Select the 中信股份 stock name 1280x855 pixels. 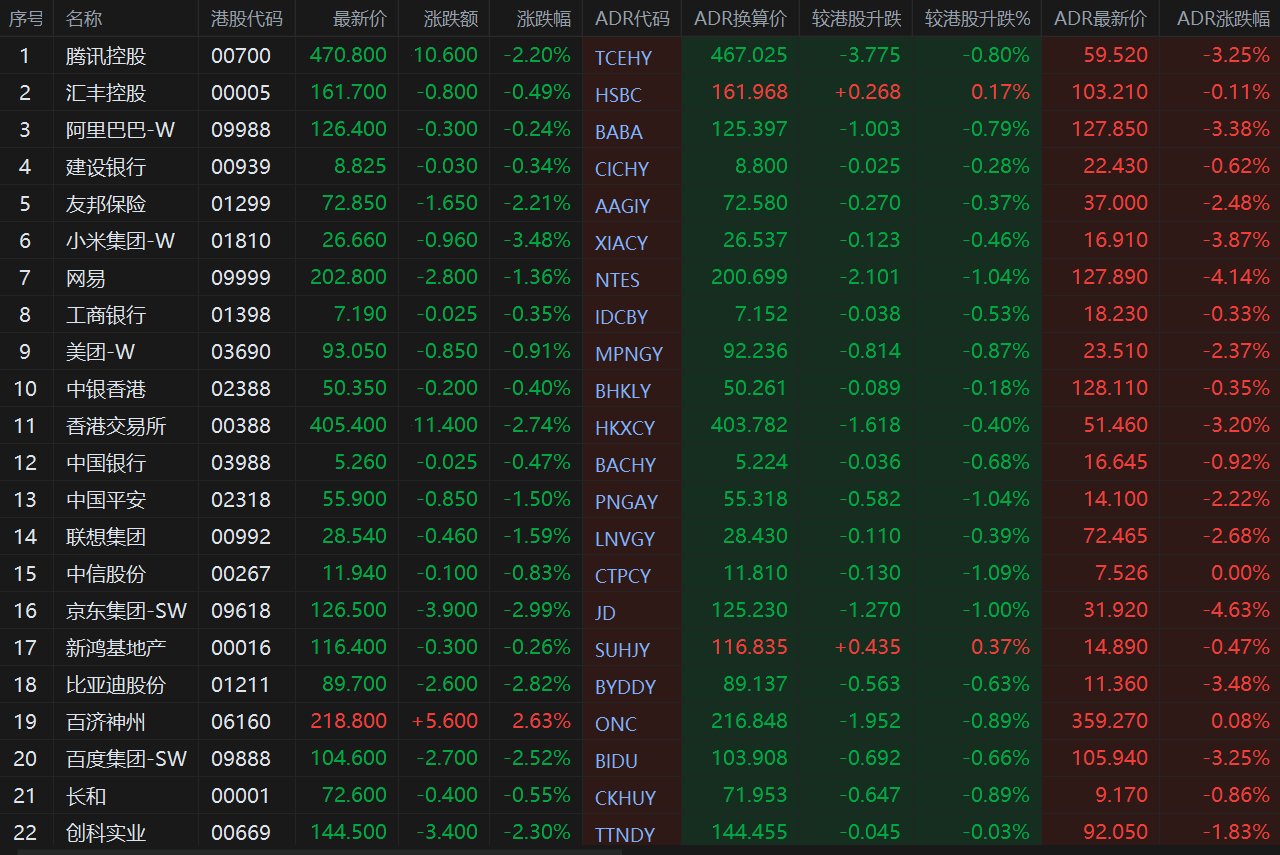coord(106,573)
